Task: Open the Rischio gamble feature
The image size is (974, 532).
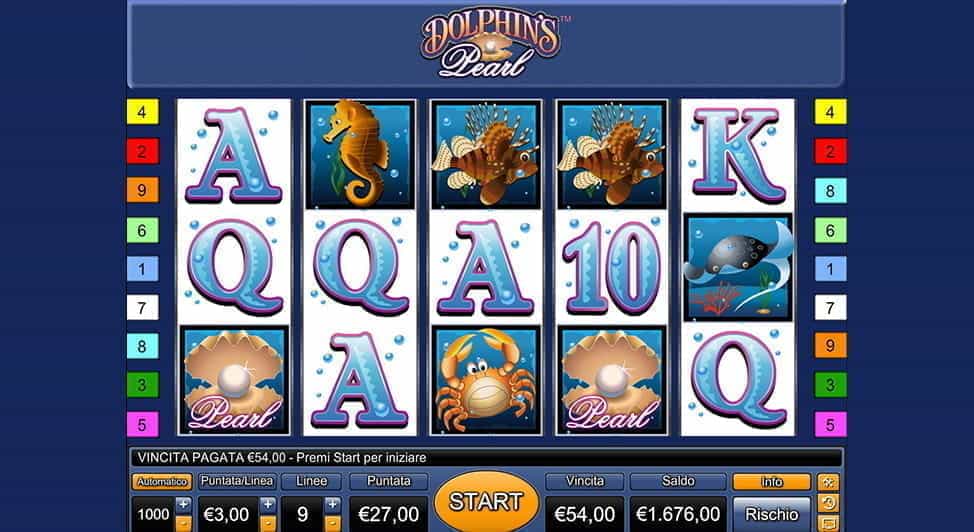Action: [771, 514]
